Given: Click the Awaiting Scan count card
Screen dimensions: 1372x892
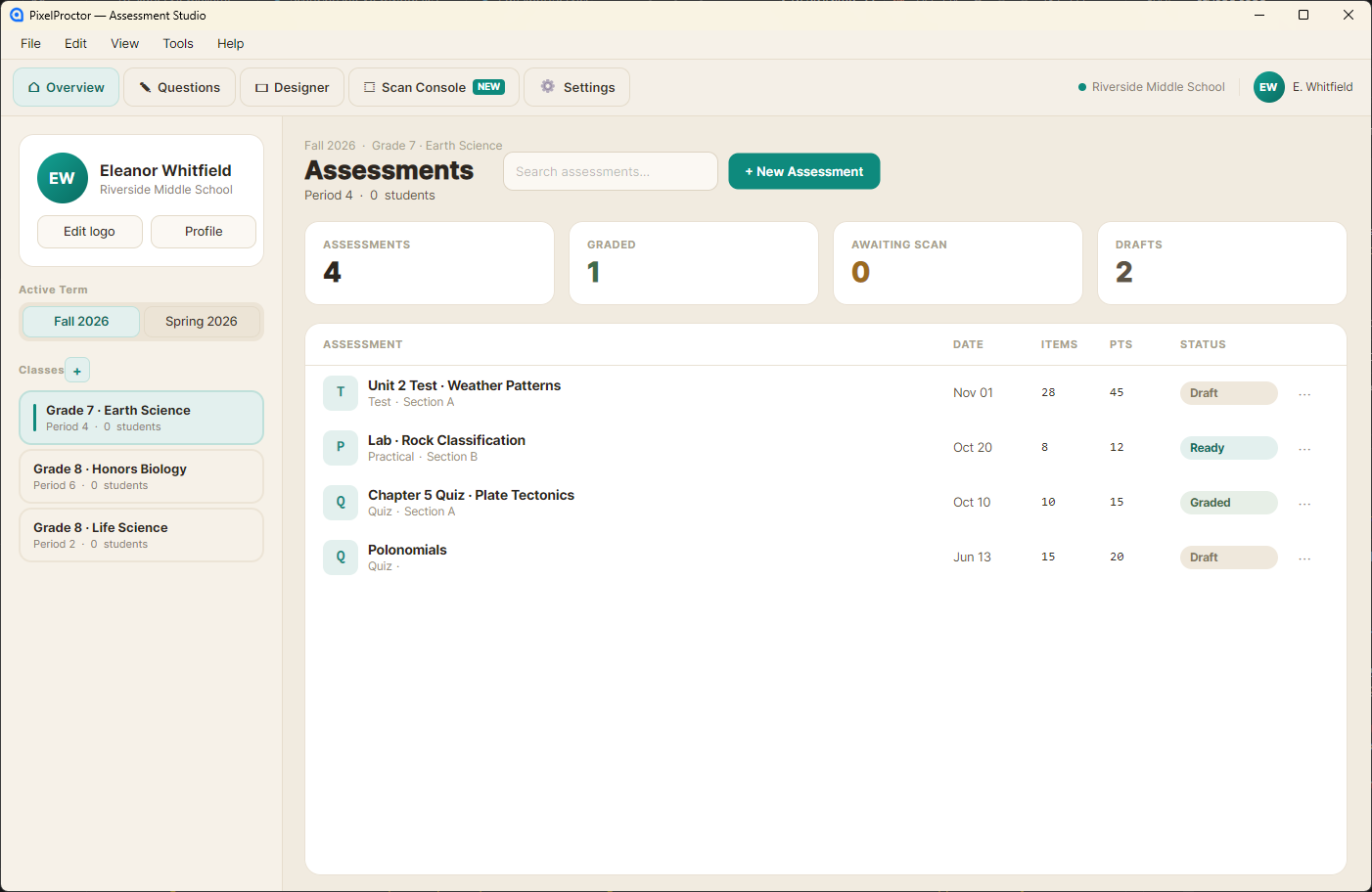Looking at the screenshot, I should point(958,263).
